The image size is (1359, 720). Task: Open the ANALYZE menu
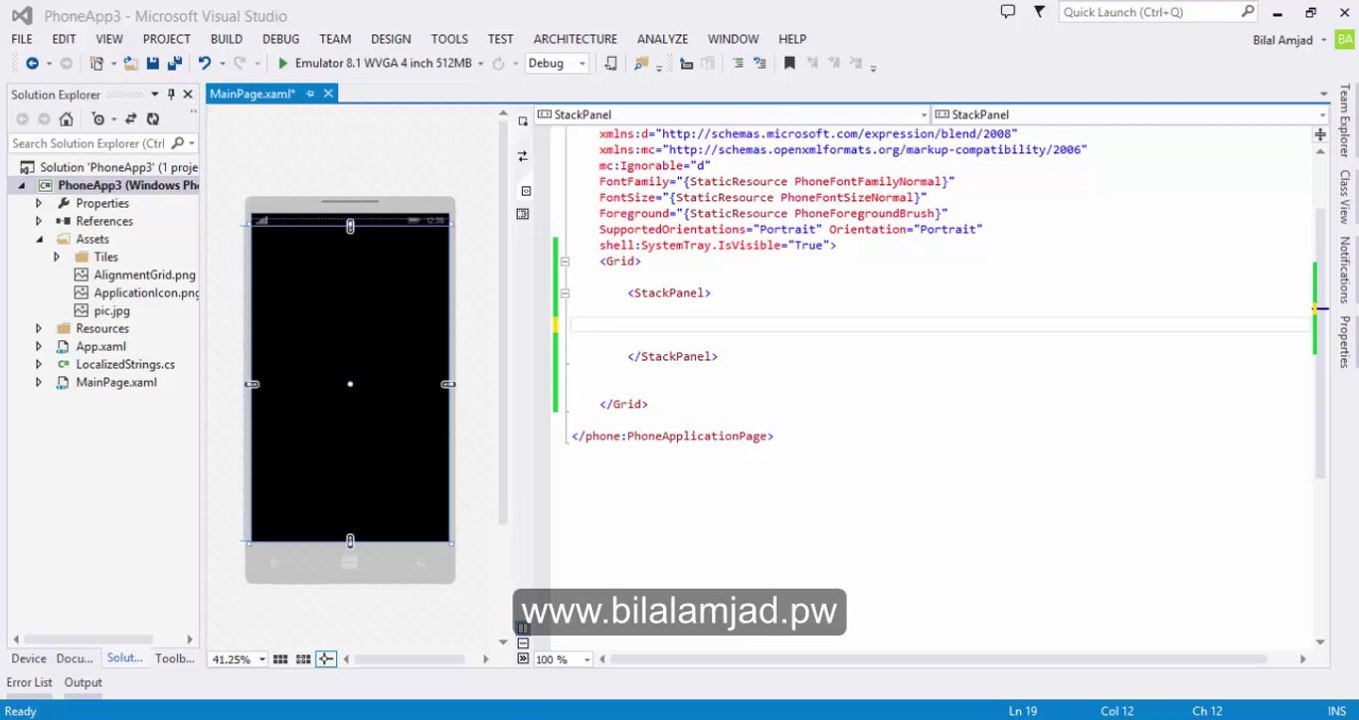click(x=662, y=39)
